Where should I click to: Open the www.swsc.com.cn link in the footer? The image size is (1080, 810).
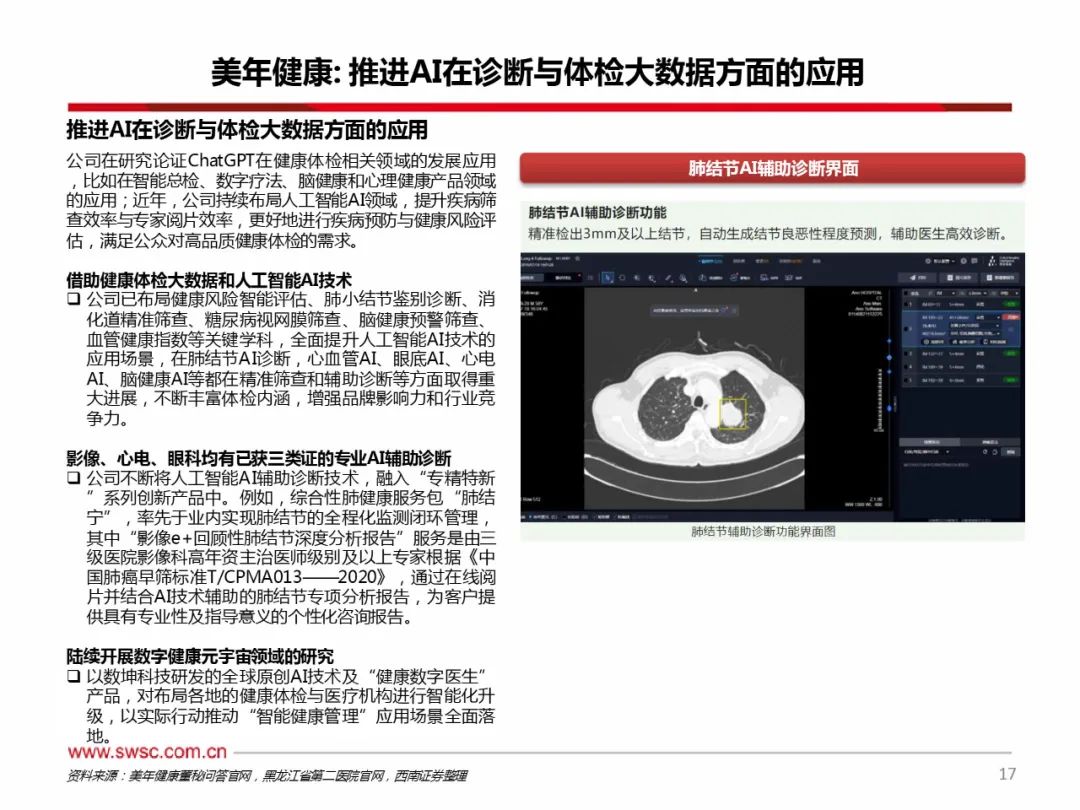(x=147, y=751)
